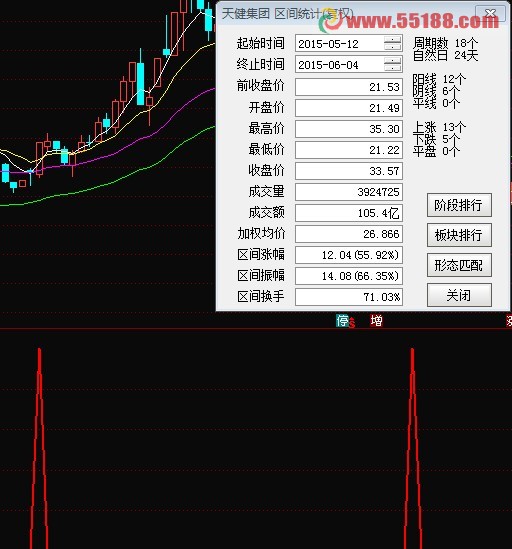Click the left red indicator spike peak
Viewport: 512px width, 549px height.
(39, 350)
